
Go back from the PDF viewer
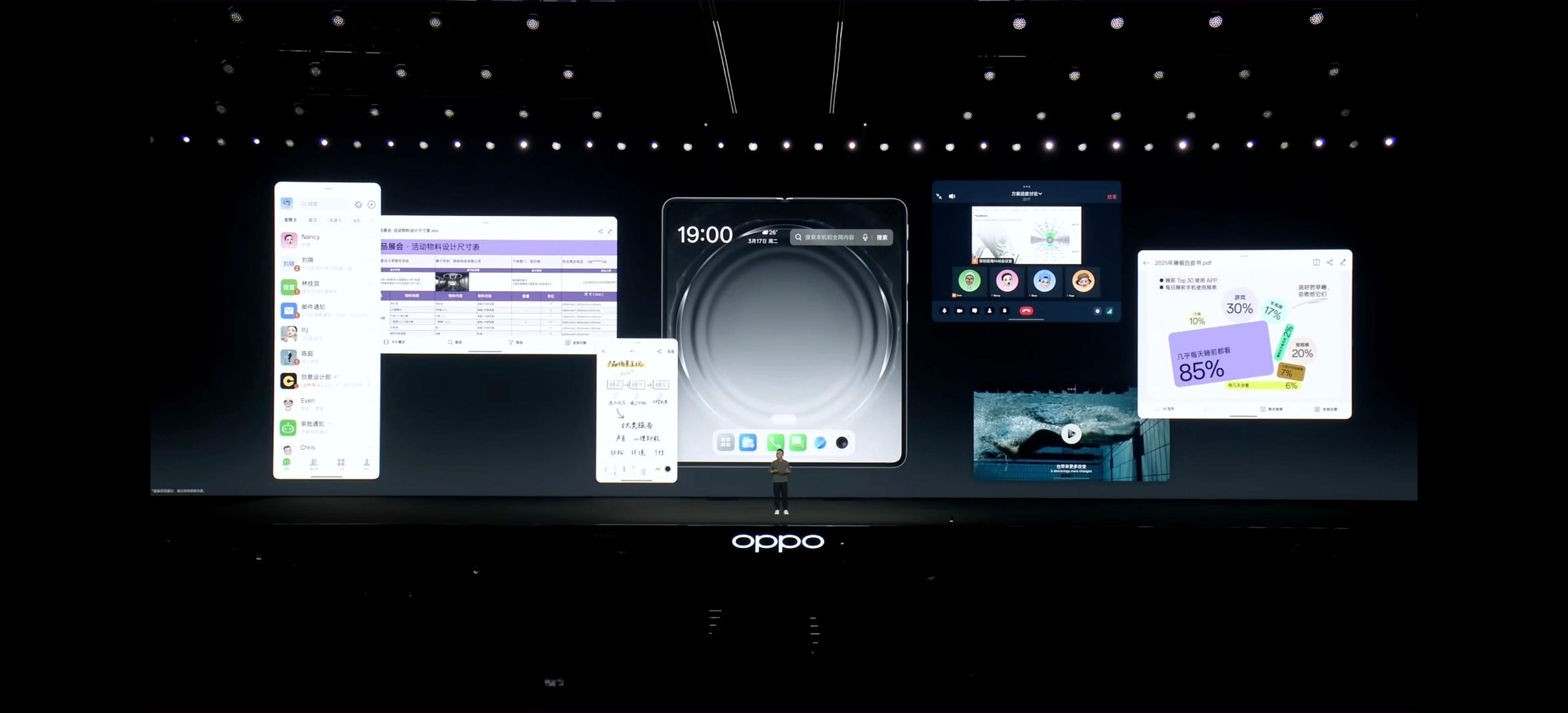pos(1147,263)
